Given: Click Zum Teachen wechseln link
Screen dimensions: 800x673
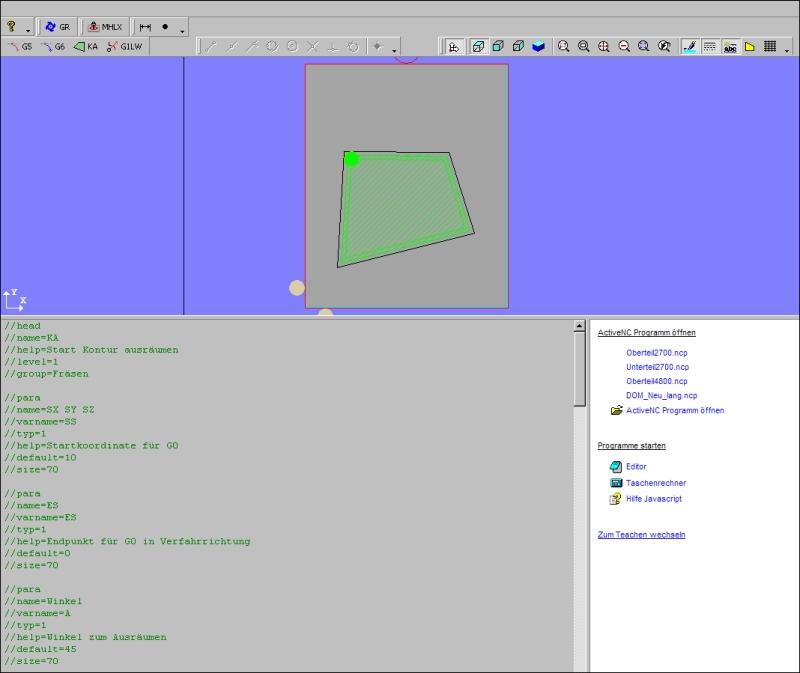Looking at the screenshot, I should (641, 535).
